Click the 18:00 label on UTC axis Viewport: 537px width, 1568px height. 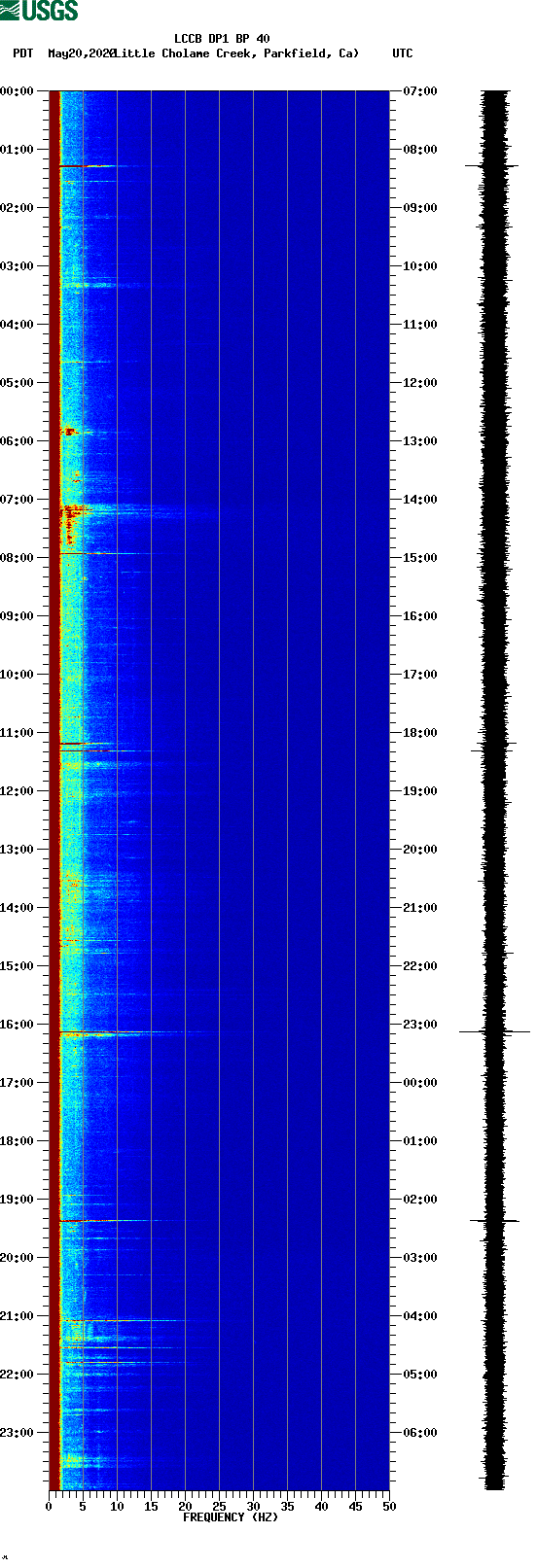420,733
